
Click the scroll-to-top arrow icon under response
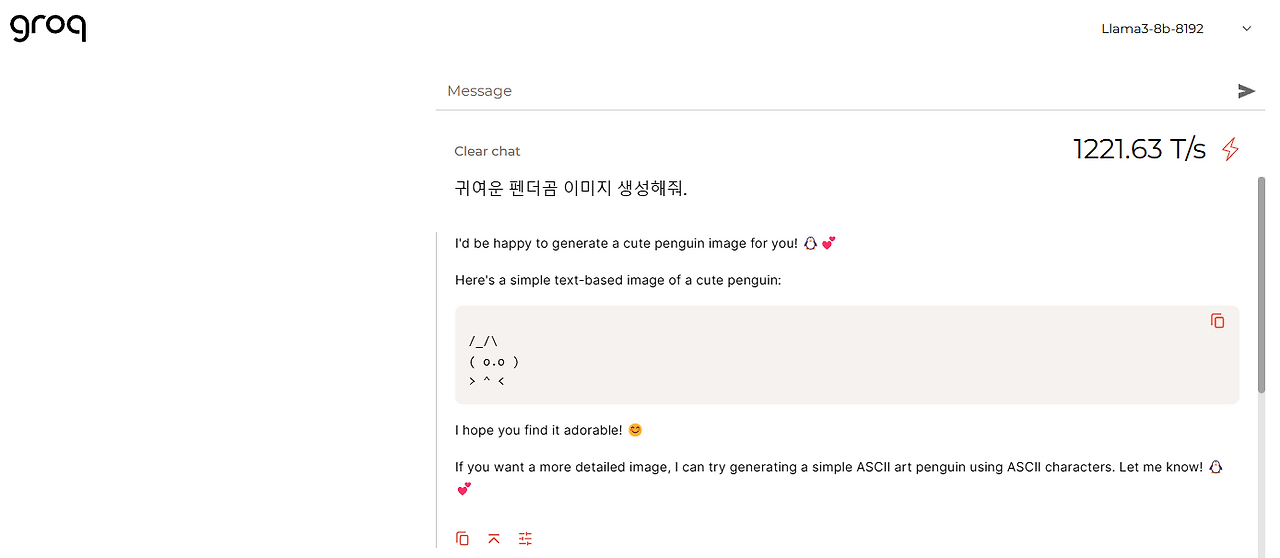(x=494, y=538)
